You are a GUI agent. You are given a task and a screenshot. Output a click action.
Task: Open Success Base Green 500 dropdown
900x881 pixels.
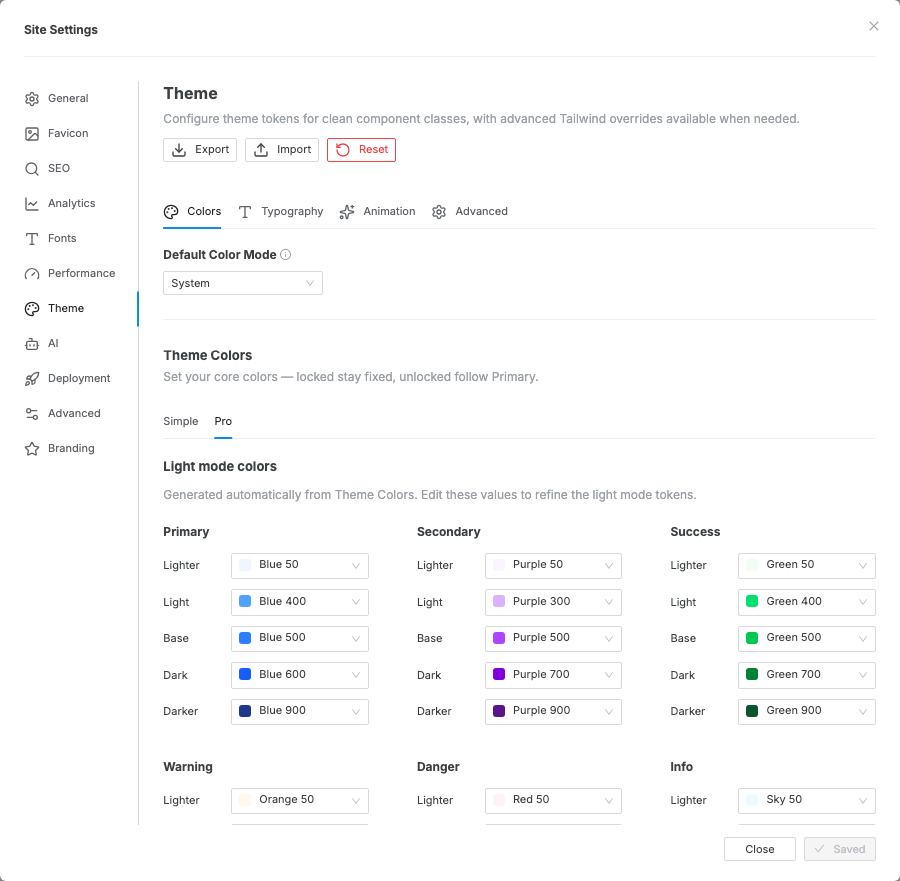(806, 638)
